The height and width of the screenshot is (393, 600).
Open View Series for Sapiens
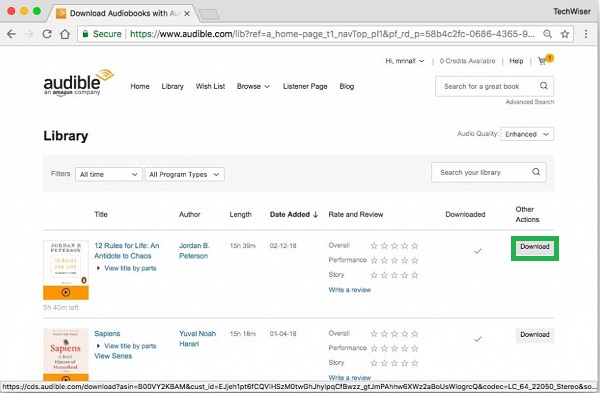click(113, 356)
